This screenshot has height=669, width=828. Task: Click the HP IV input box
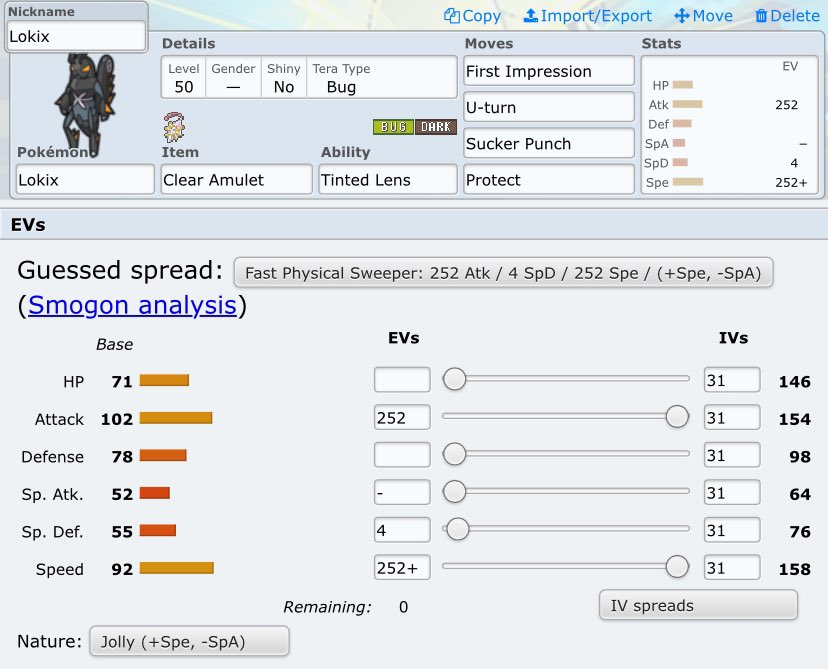click(732, 380)
